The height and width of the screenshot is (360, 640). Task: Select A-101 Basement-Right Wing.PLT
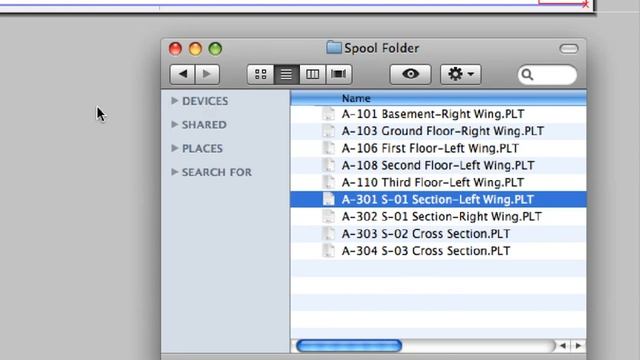click(438, 114)
